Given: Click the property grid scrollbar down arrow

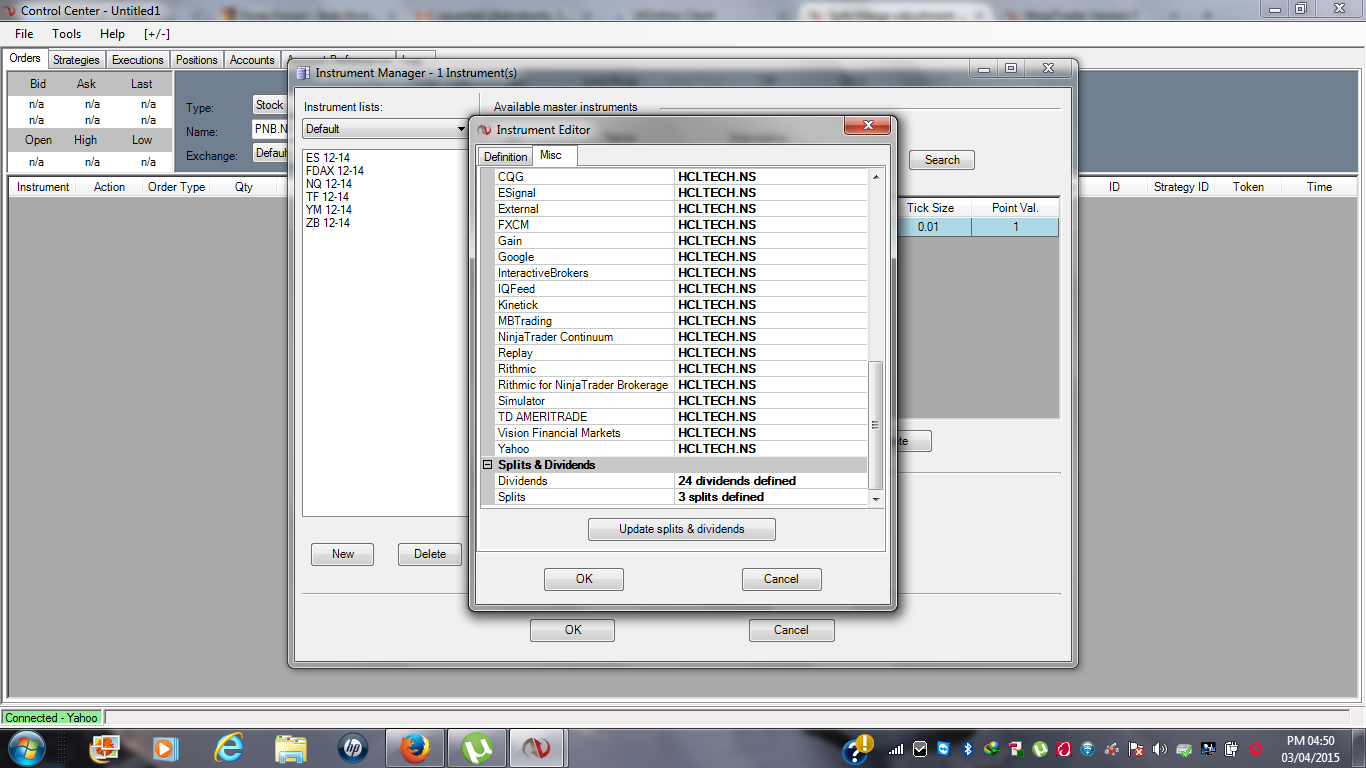Looking at the screenshot, I should (x=877, y=498).
